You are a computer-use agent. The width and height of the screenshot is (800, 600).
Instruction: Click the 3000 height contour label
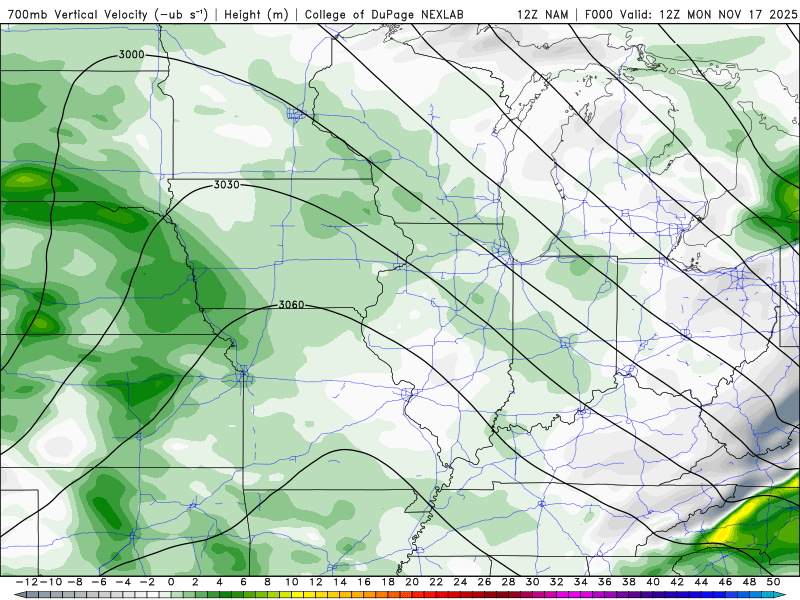[x=131, y=55]
